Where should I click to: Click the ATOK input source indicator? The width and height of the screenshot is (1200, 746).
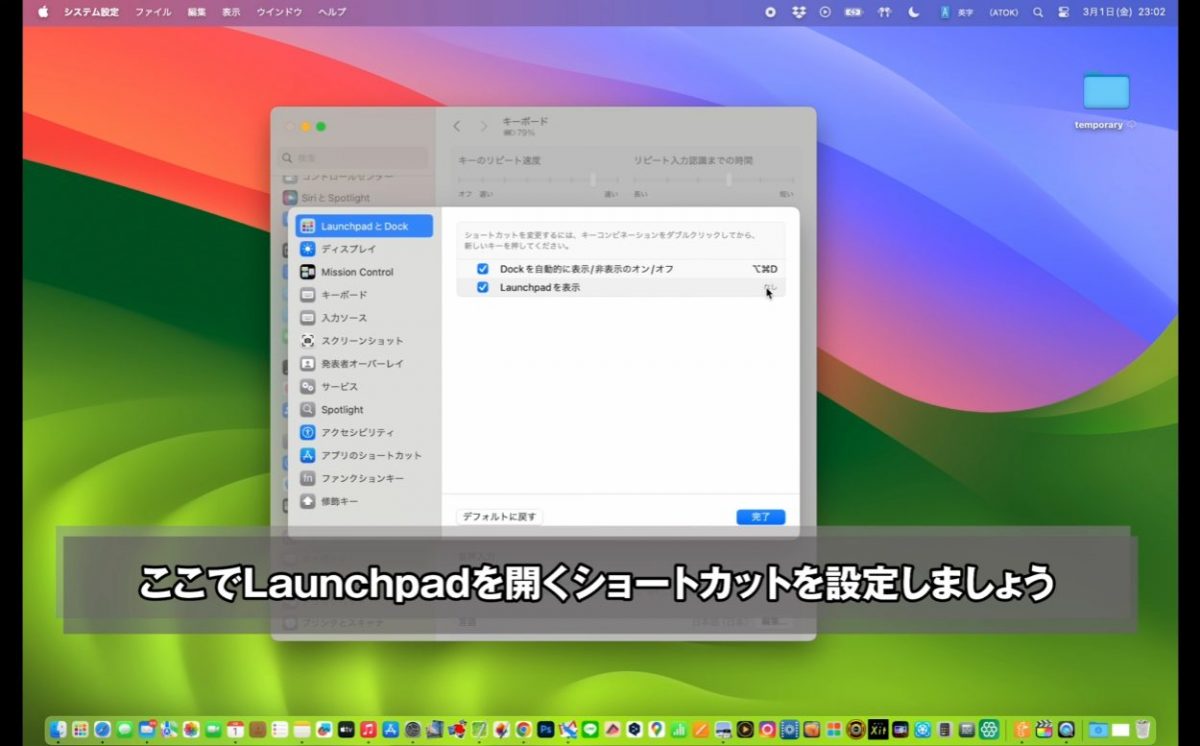(1003, 12)
